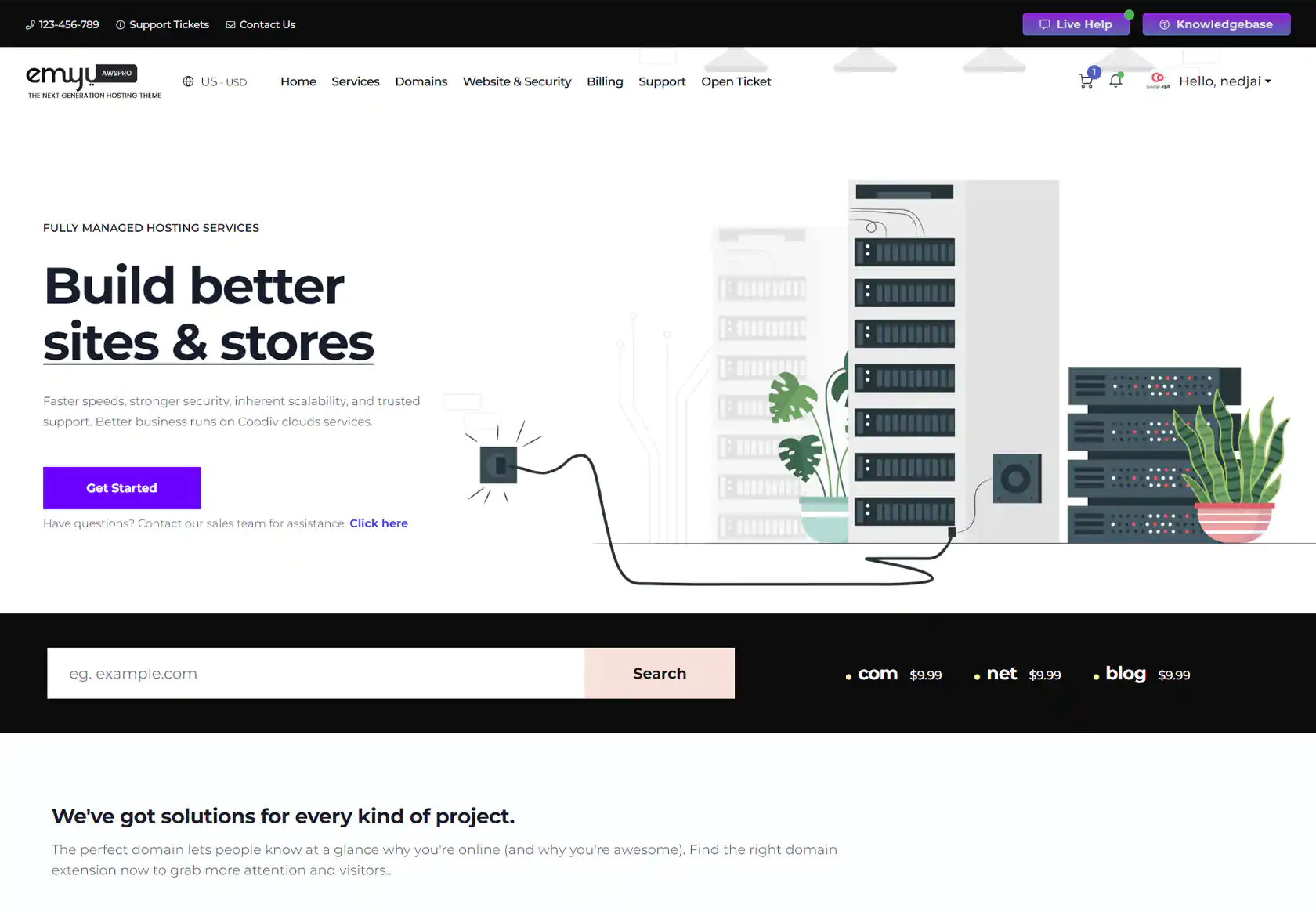Viewport: 1316px width, 912px height.
Task: Open the shopping cart icon
Action: 1086,81
